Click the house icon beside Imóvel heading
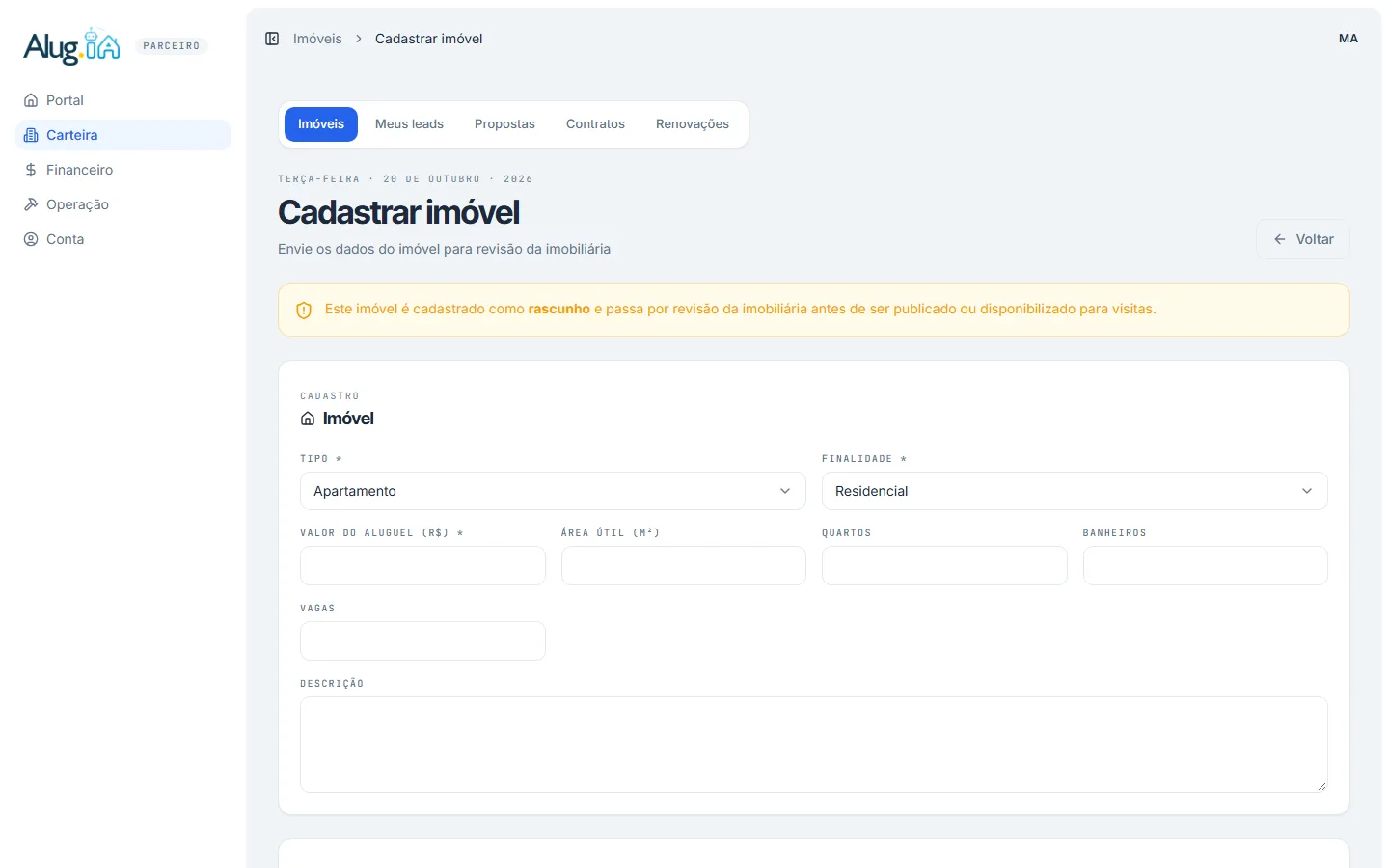1389x868 pixels. click(308, 419)
